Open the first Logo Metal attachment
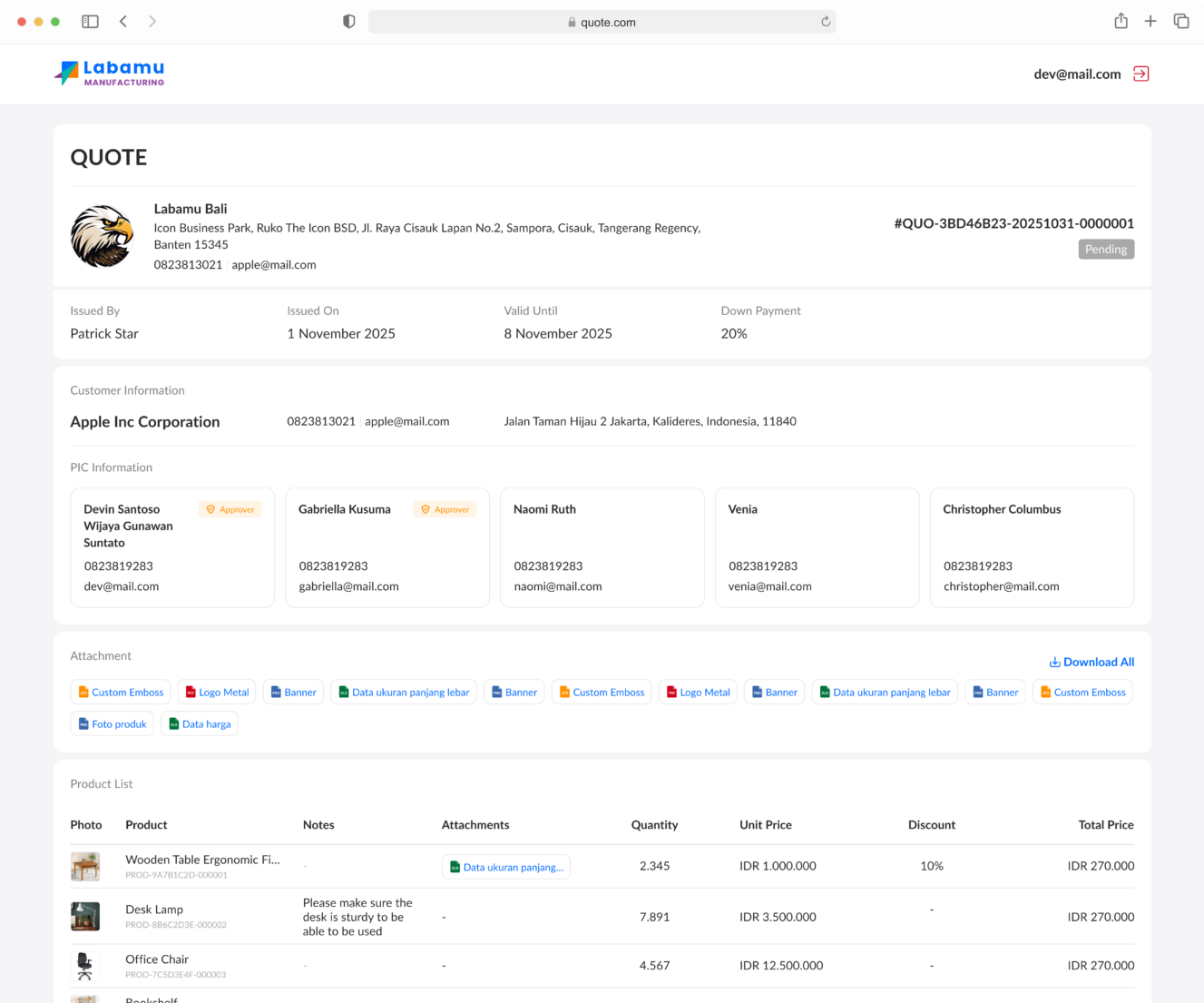This screenshot has width=1204, height=1003. [217, 692]
